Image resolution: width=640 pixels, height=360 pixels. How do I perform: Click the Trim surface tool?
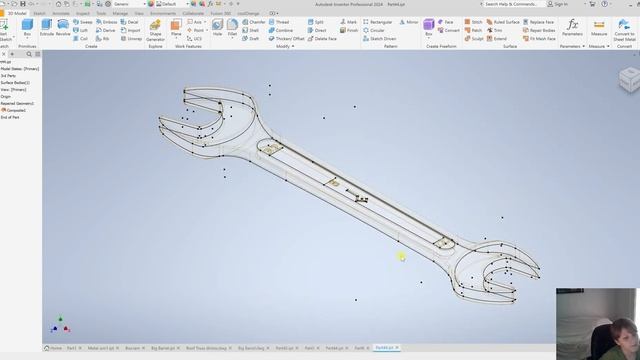(x=494, y=30)
